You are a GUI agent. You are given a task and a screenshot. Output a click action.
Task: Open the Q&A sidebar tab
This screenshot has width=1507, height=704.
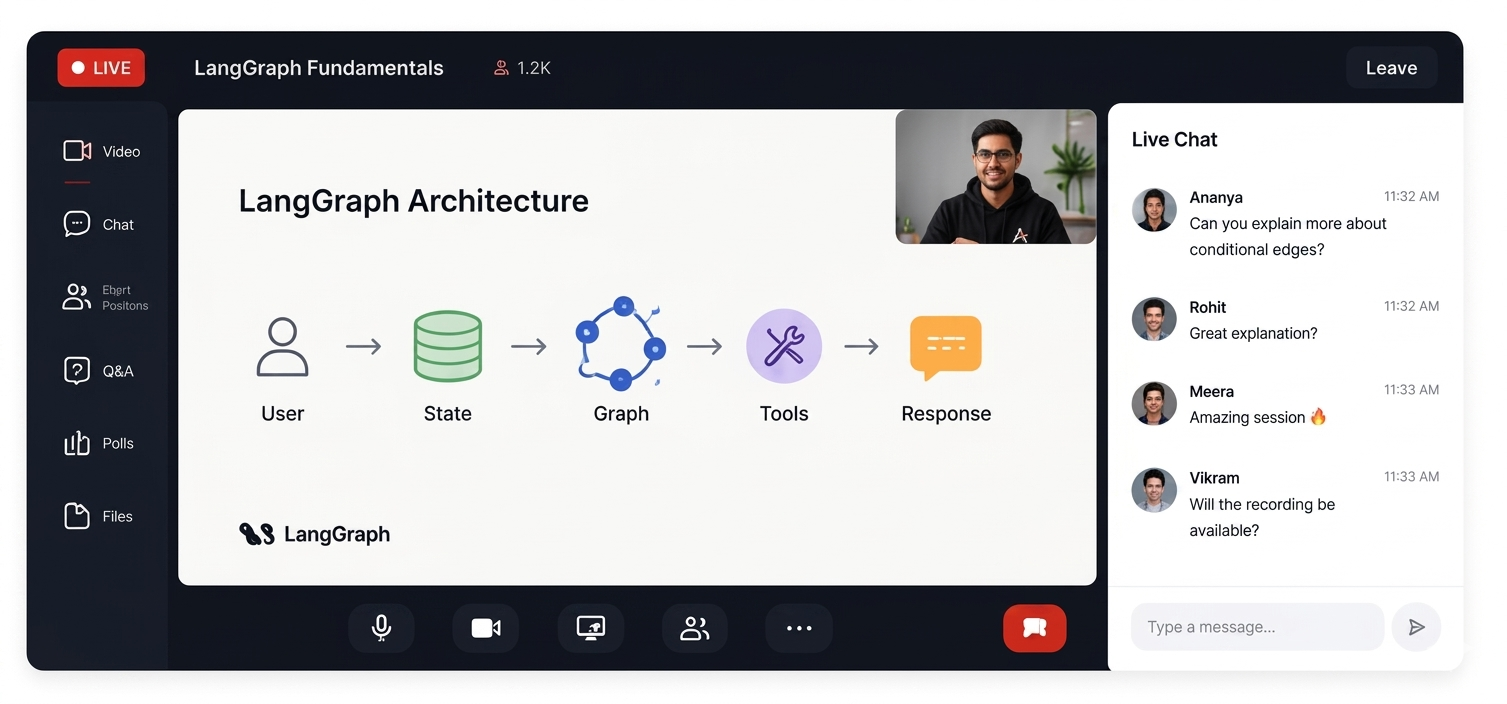click(98, 371)
